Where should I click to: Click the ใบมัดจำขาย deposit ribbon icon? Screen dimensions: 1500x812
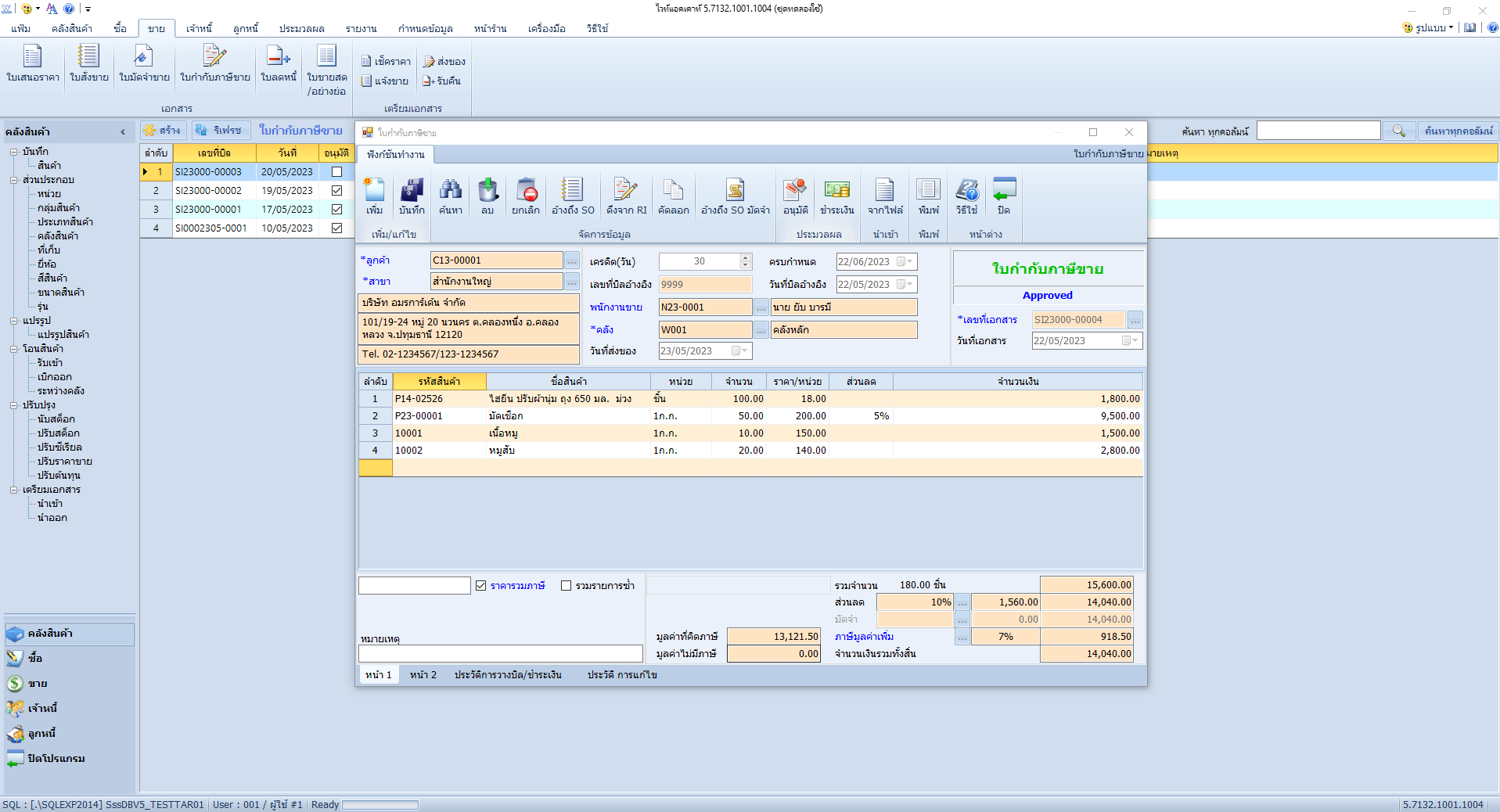[144, 64]
